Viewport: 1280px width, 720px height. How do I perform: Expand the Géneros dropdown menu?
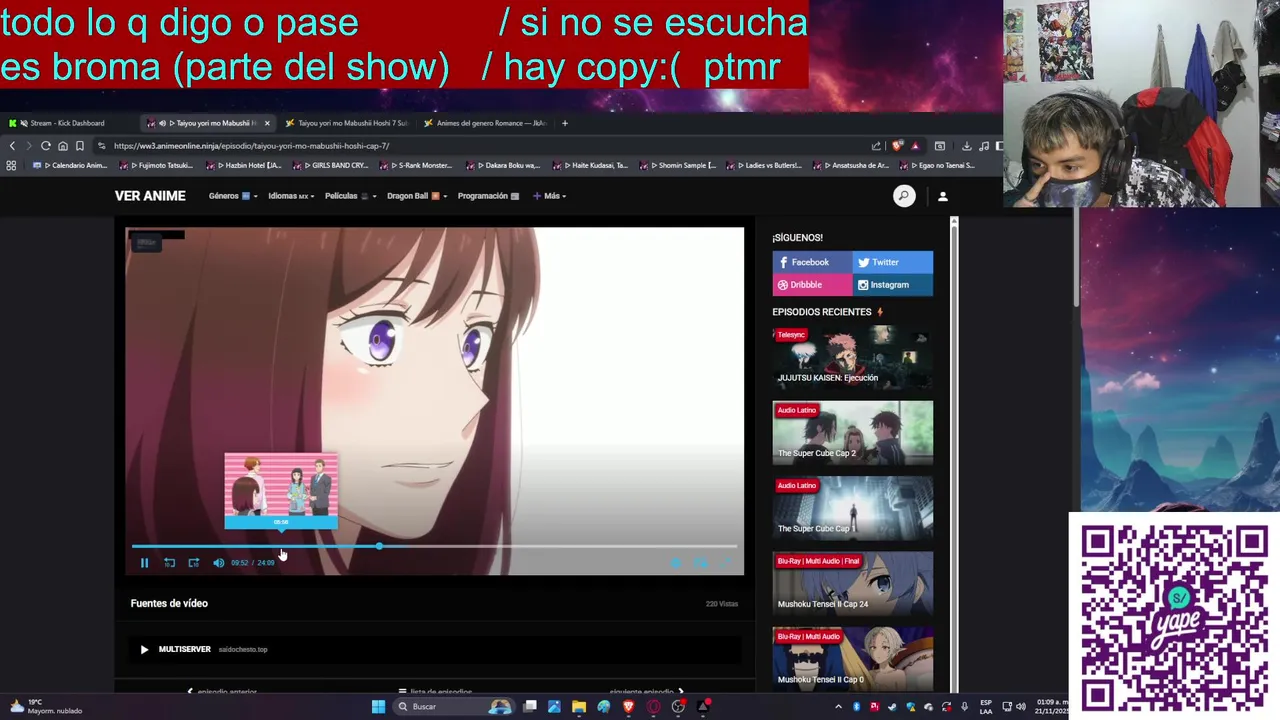[x=233, y=196]
